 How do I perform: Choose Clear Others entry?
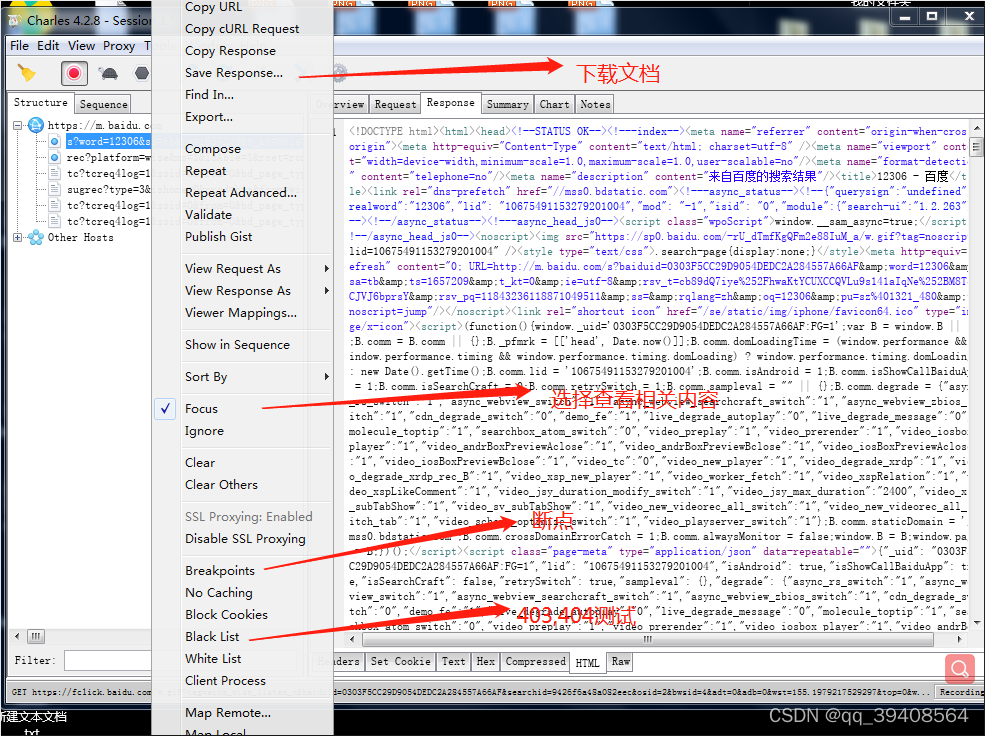pyautogui.click(x=221, y=485)
